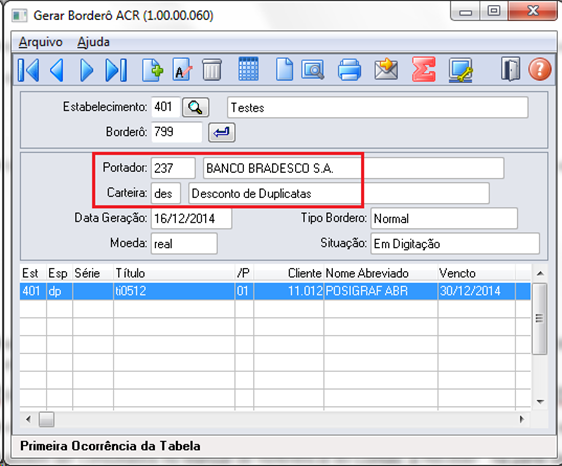Search Estabelecimento with magnifier button
Image resolution: width=562 pixels, height=466 pixels.
[x=195, y=107]
